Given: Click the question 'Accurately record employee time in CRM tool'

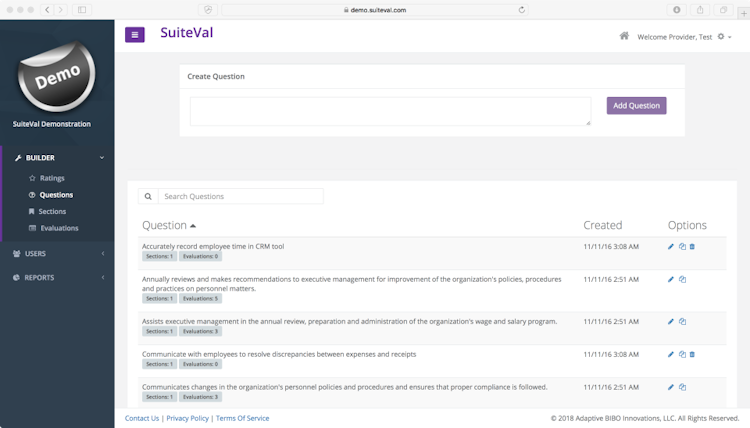Looking at the screenshot, I should [x=213, y=246].
